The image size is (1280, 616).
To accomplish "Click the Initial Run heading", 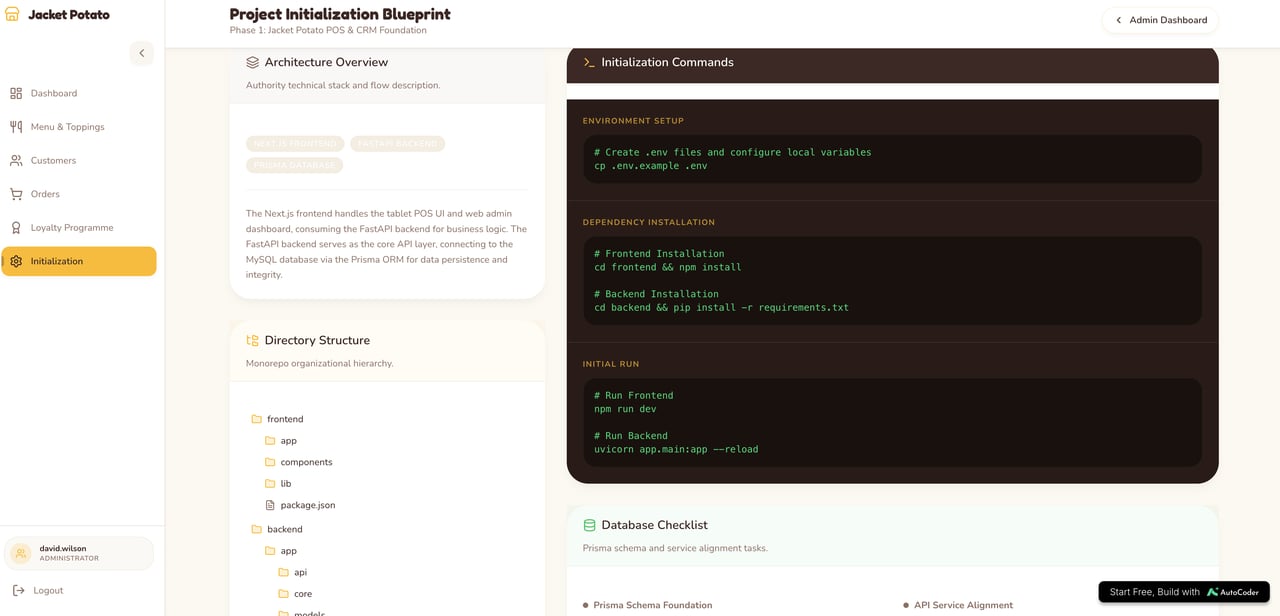I will [611, 364].
